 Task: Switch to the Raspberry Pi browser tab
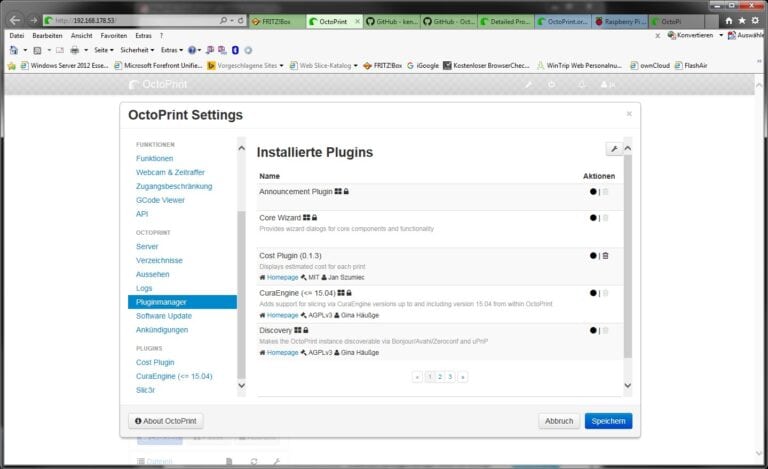(x=620, y=22)
